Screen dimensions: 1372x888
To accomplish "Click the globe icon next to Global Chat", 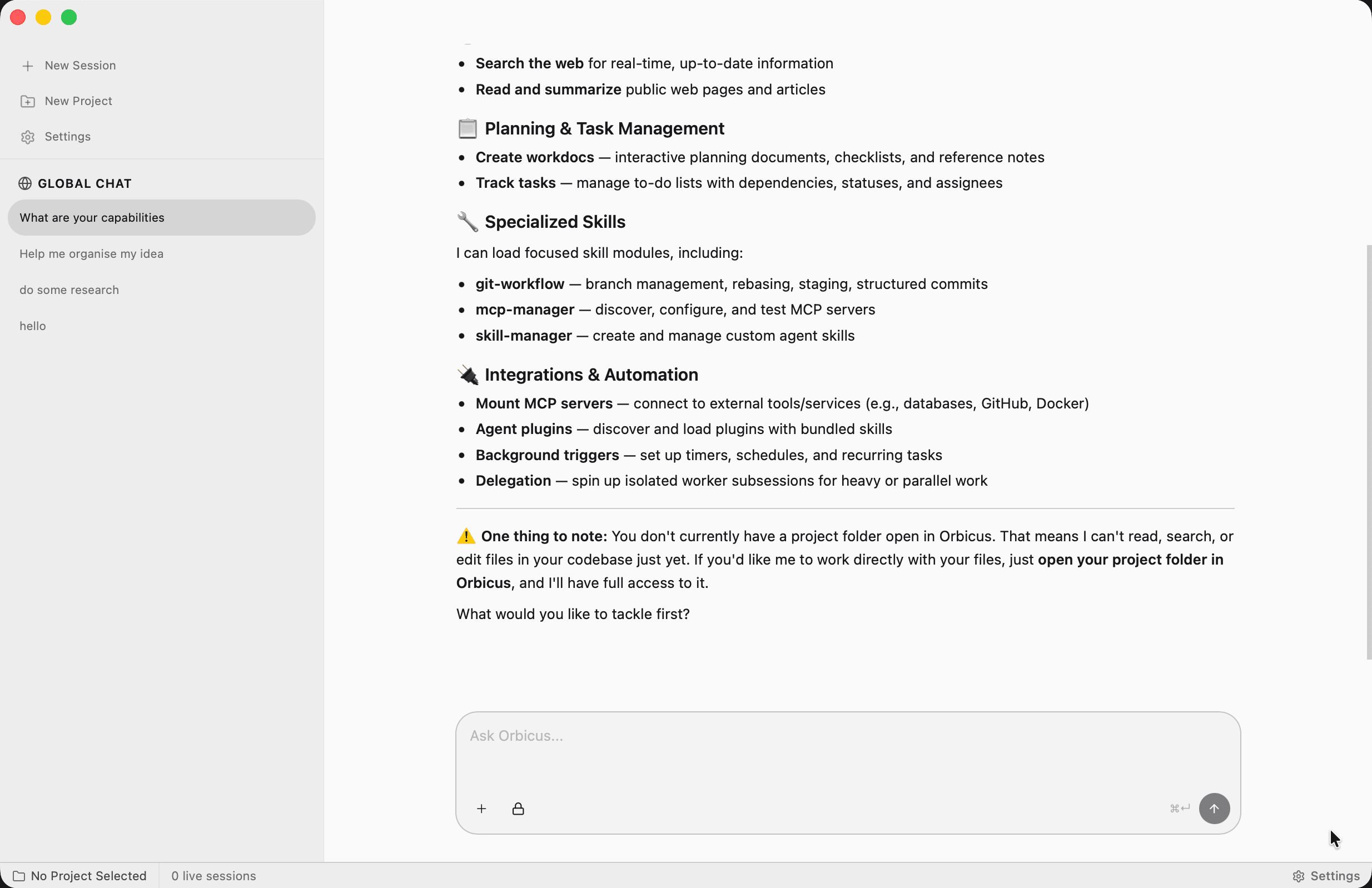I will click(25, 183).
